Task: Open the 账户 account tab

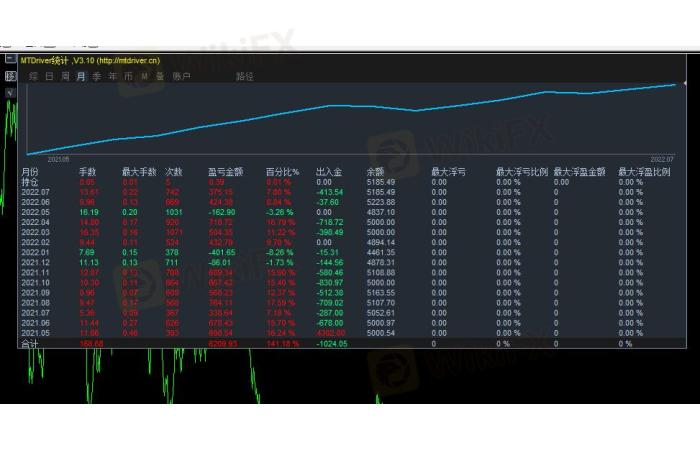Action: coord(181,76)
